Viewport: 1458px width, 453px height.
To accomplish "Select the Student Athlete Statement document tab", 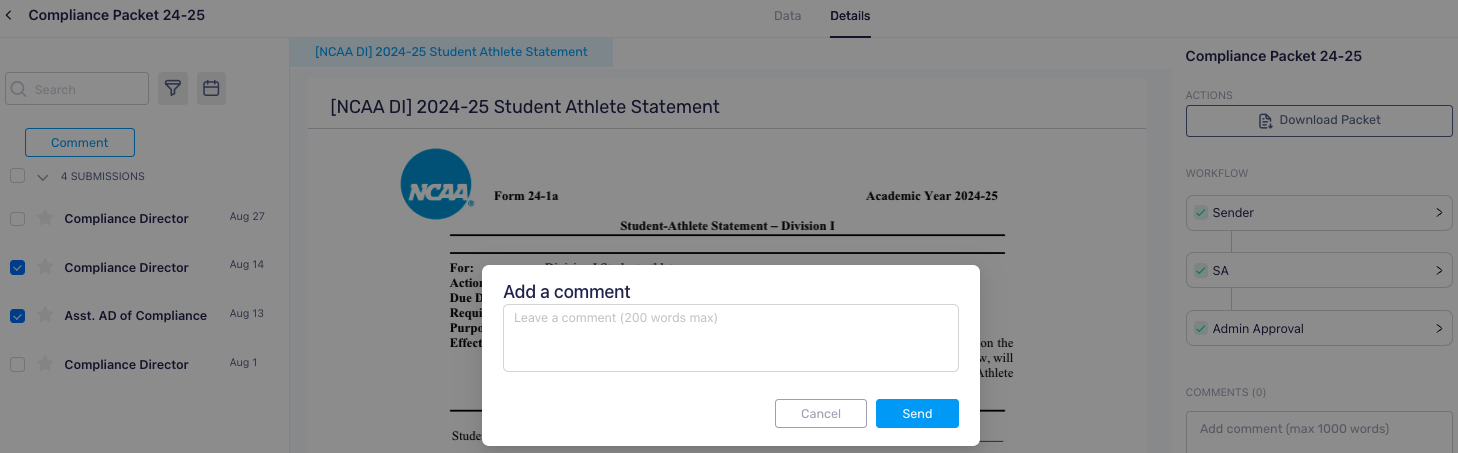I will point(451,52).
